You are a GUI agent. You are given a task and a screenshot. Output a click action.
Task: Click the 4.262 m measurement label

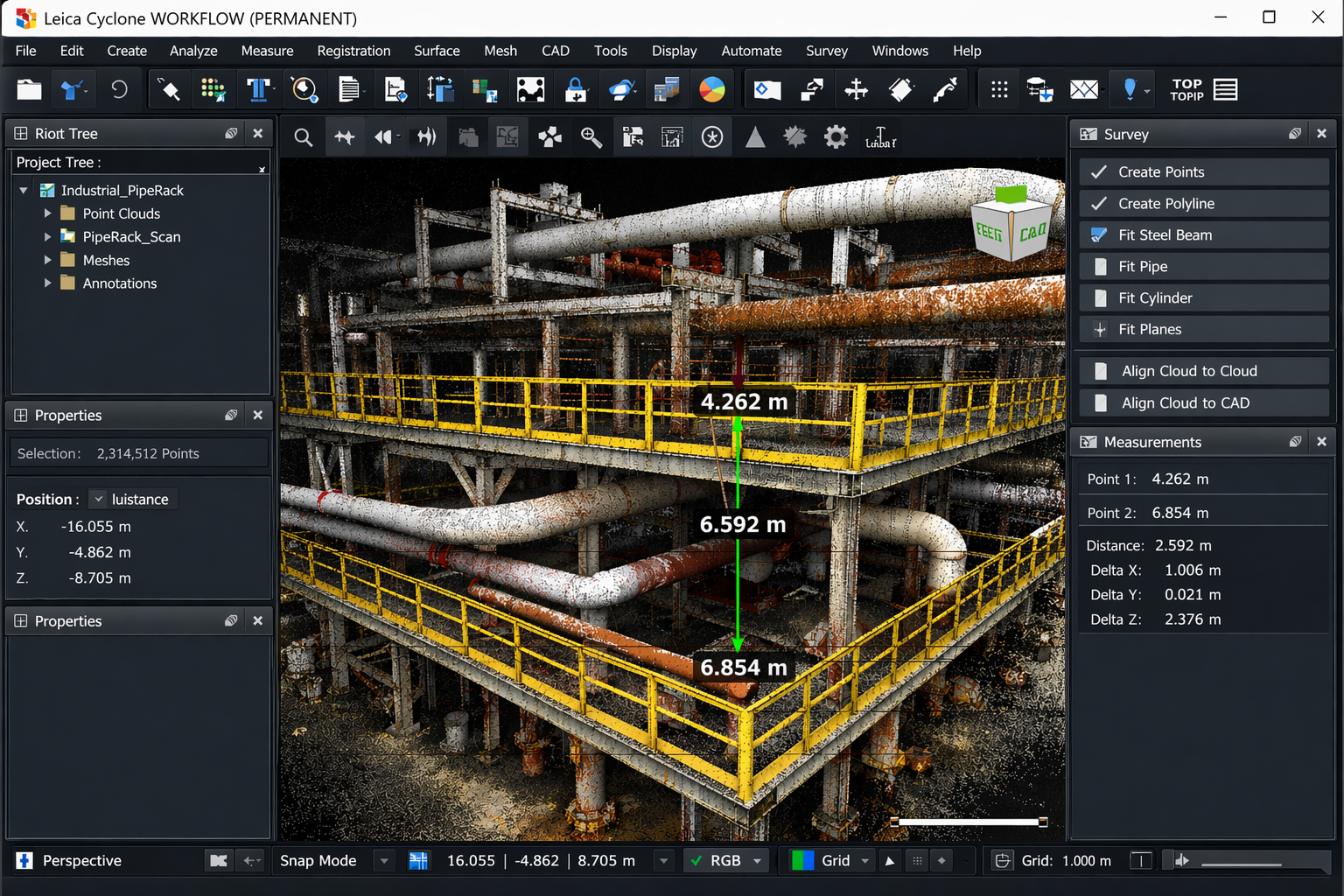[x=745, y=402]
